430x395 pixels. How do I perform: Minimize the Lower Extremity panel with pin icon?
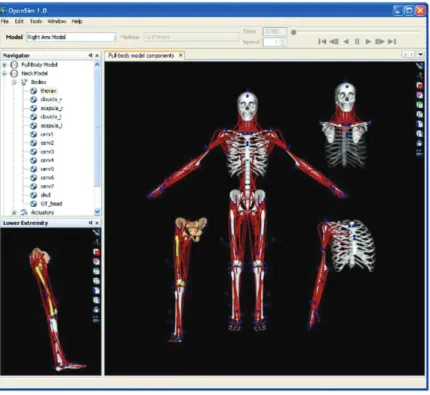90,223
